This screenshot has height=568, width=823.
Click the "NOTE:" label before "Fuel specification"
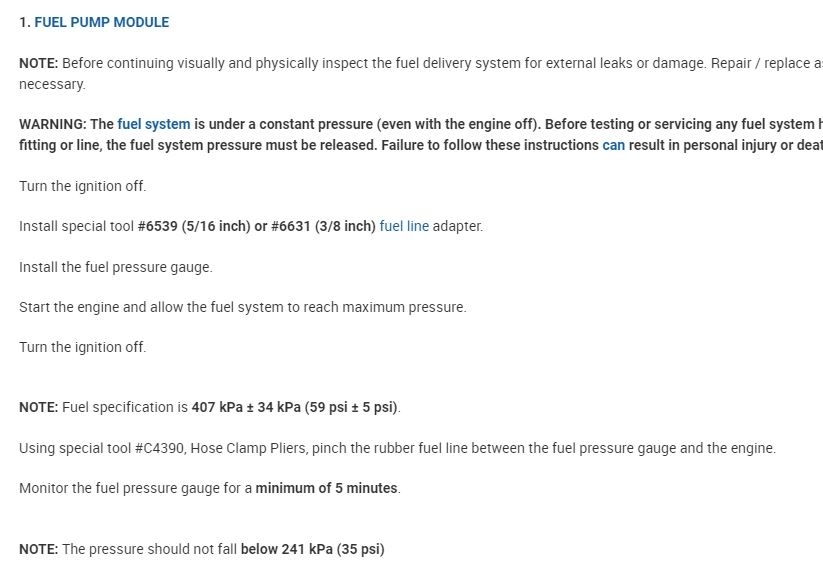tap(38, 407)
